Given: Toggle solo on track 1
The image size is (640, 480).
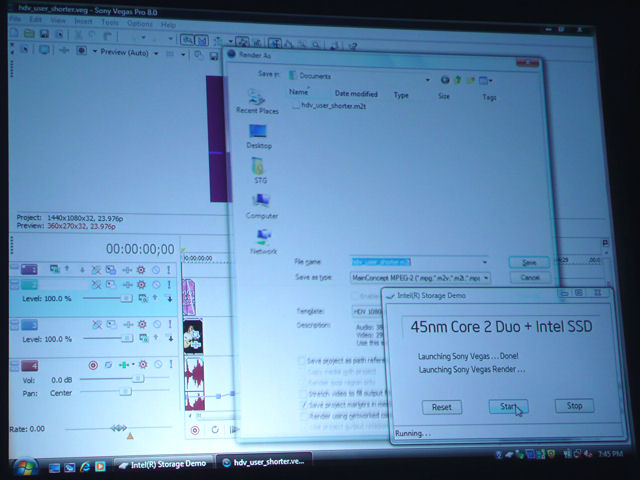Looking at the screenshot, I should [x=169, y=270].
